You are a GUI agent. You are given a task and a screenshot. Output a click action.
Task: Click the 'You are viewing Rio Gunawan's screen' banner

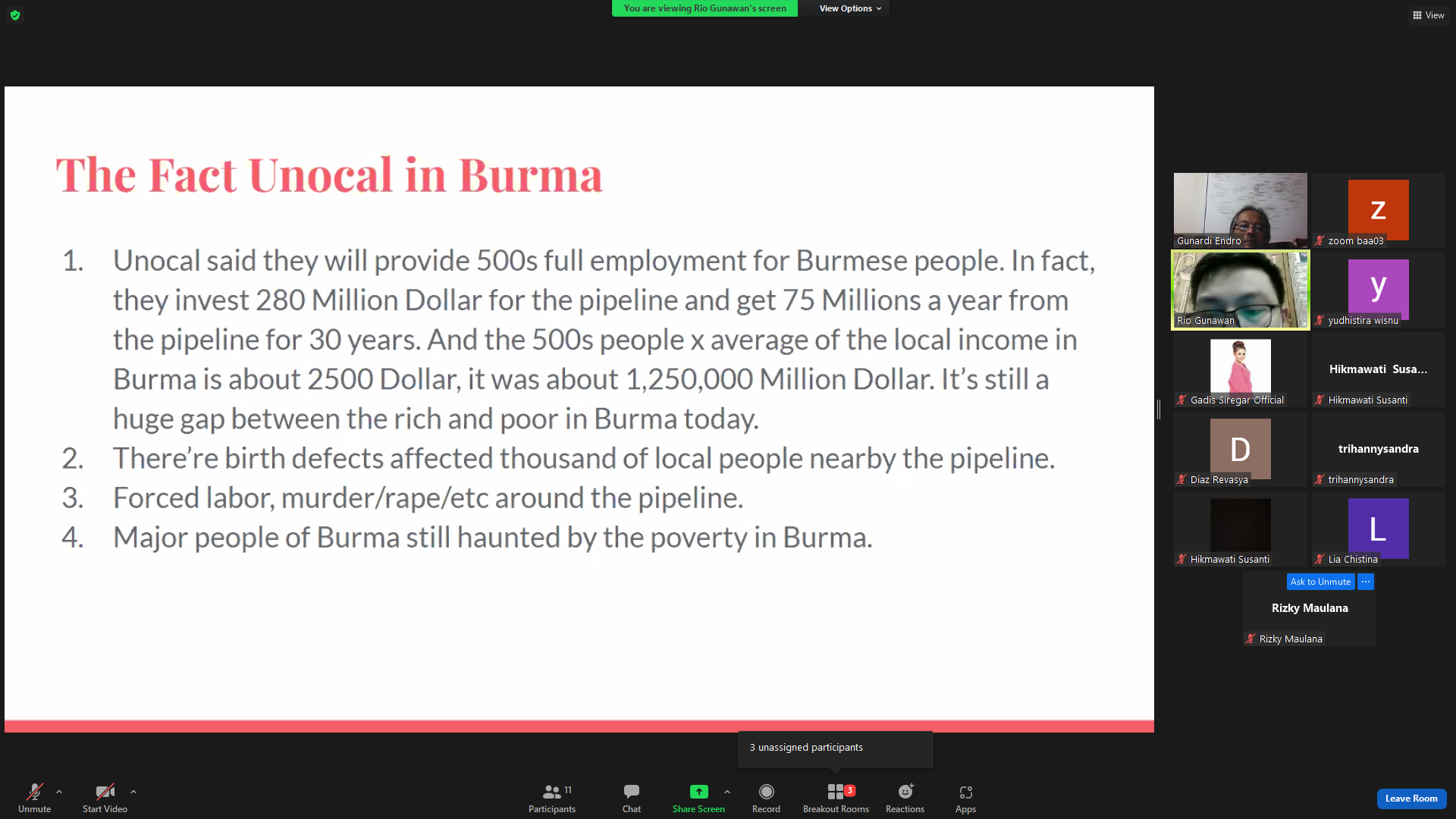704,8
